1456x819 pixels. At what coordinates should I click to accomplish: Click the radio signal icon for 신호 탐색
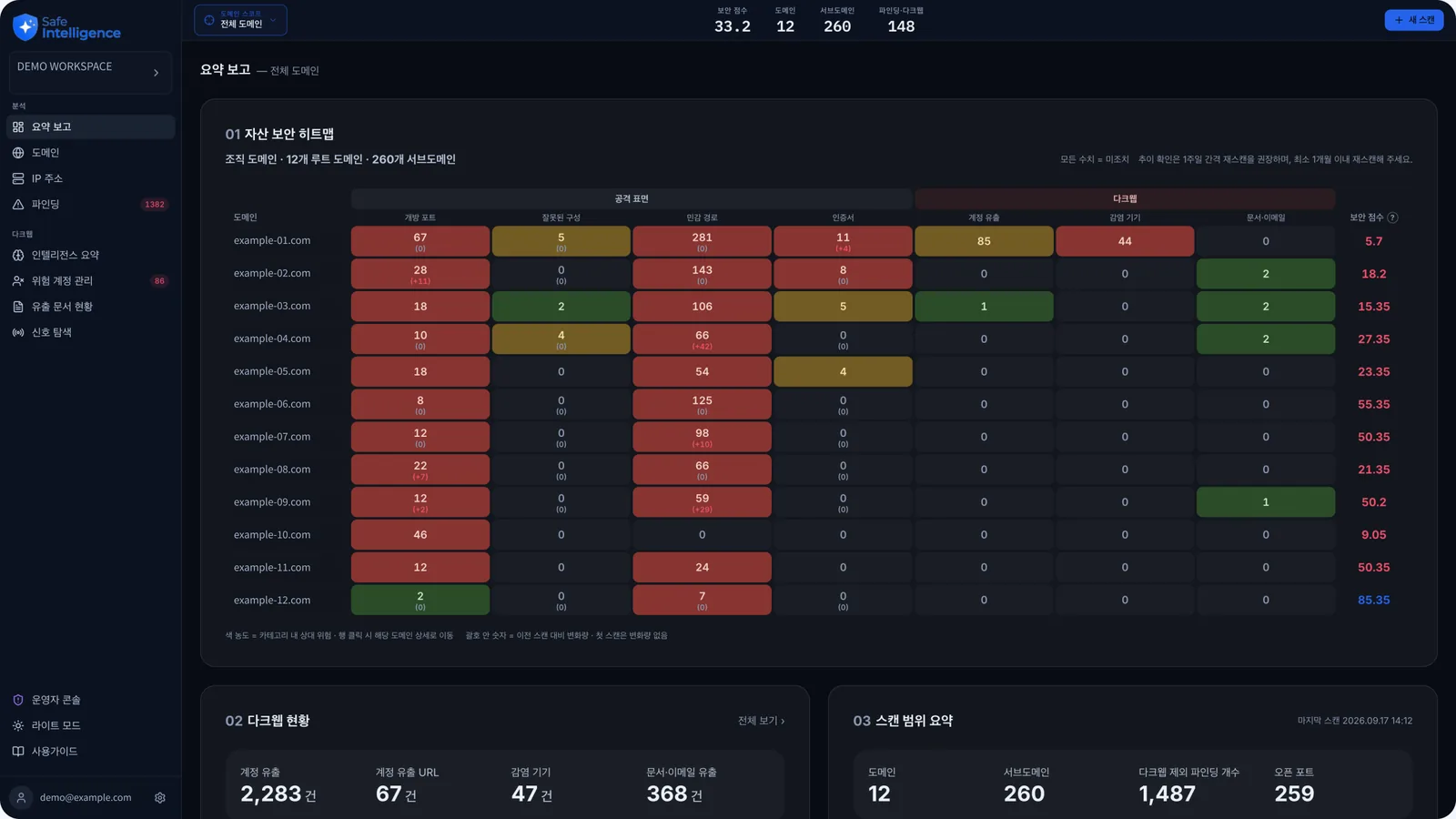pos(18,333)
